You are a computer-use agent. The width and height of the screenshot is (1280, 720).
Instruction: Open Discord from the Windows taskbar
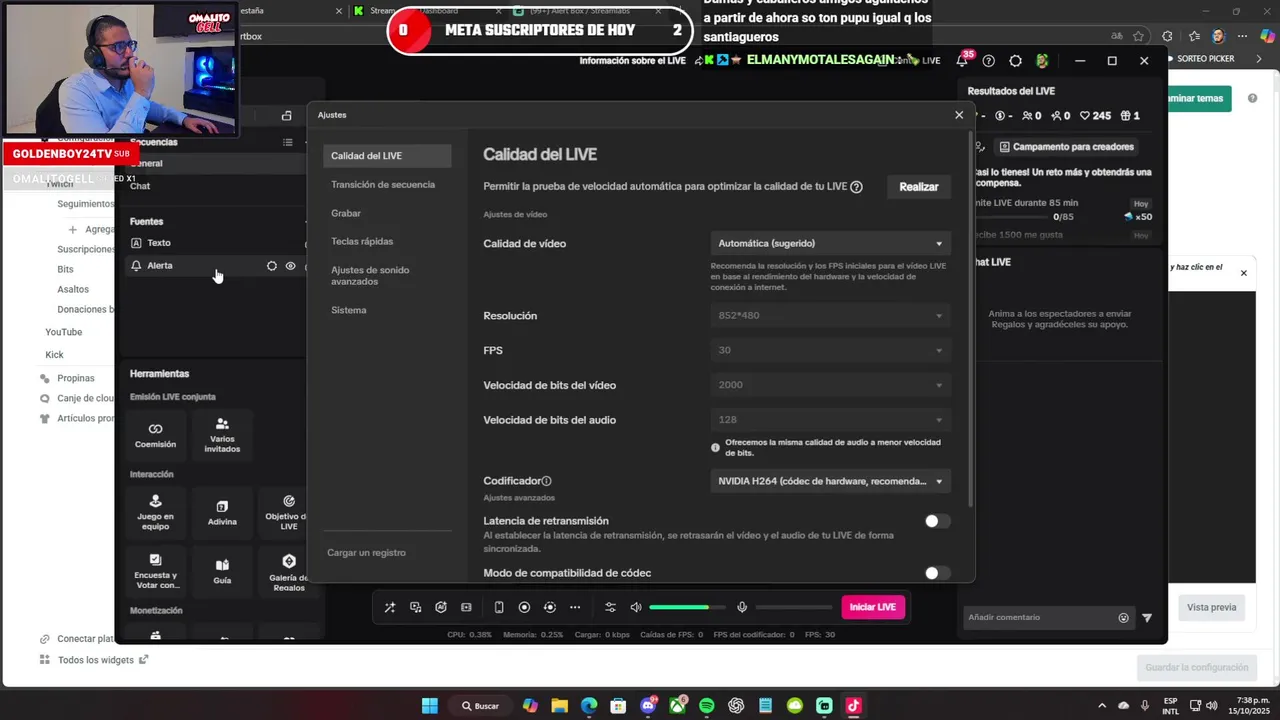[x=648, y=706]
